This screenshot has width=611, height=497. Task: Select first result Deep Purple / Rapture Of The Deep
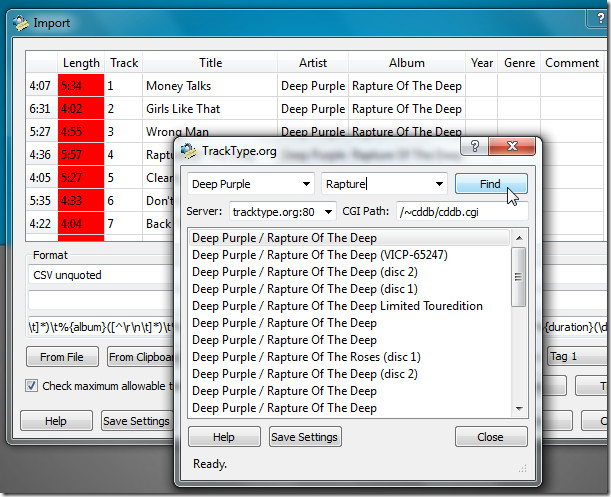pyautogui.click(x=349, y=238)
